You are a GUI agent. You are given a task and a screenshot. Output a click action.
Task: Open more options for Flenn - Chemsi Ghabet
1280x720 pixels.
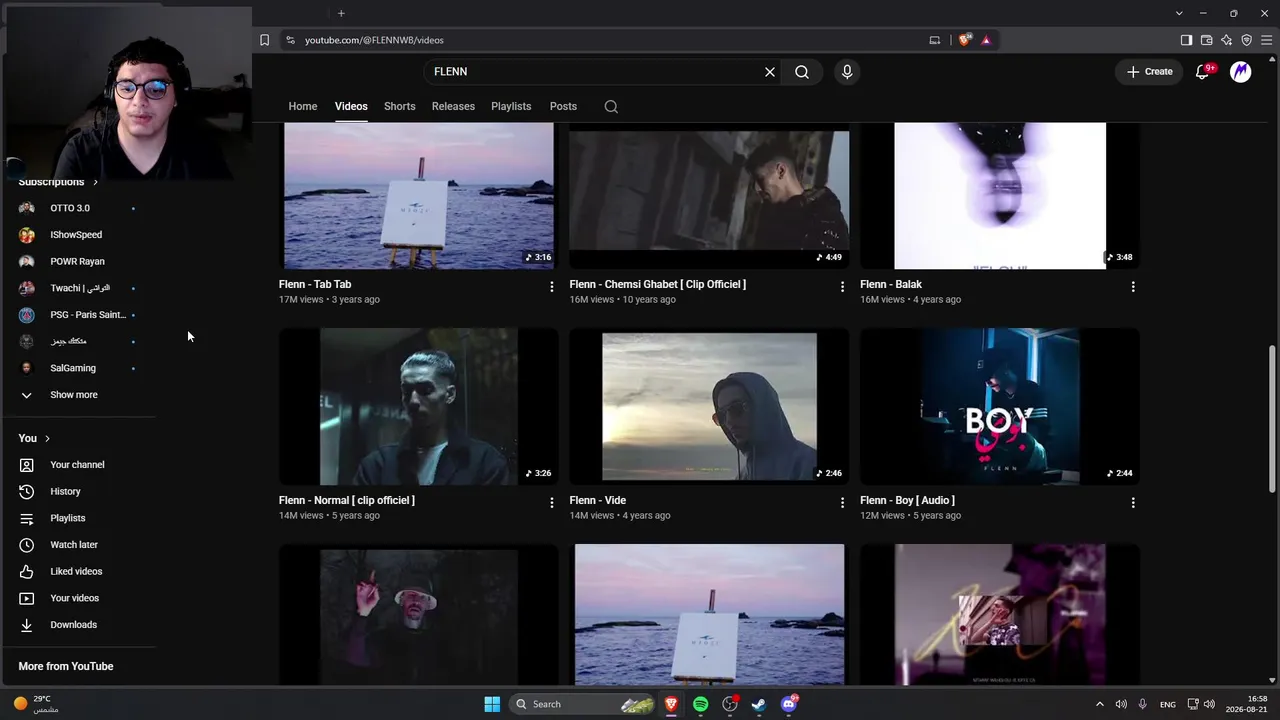(842, 287)
